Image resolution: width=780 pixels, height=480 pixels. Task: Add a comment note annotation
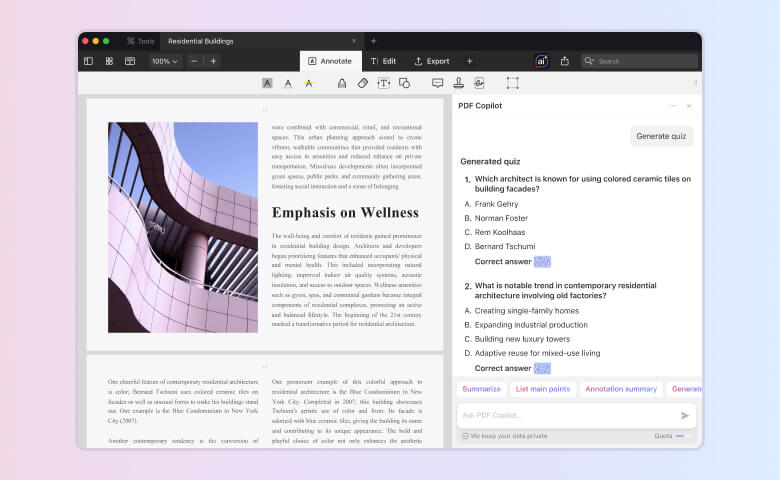click(437, 83)
